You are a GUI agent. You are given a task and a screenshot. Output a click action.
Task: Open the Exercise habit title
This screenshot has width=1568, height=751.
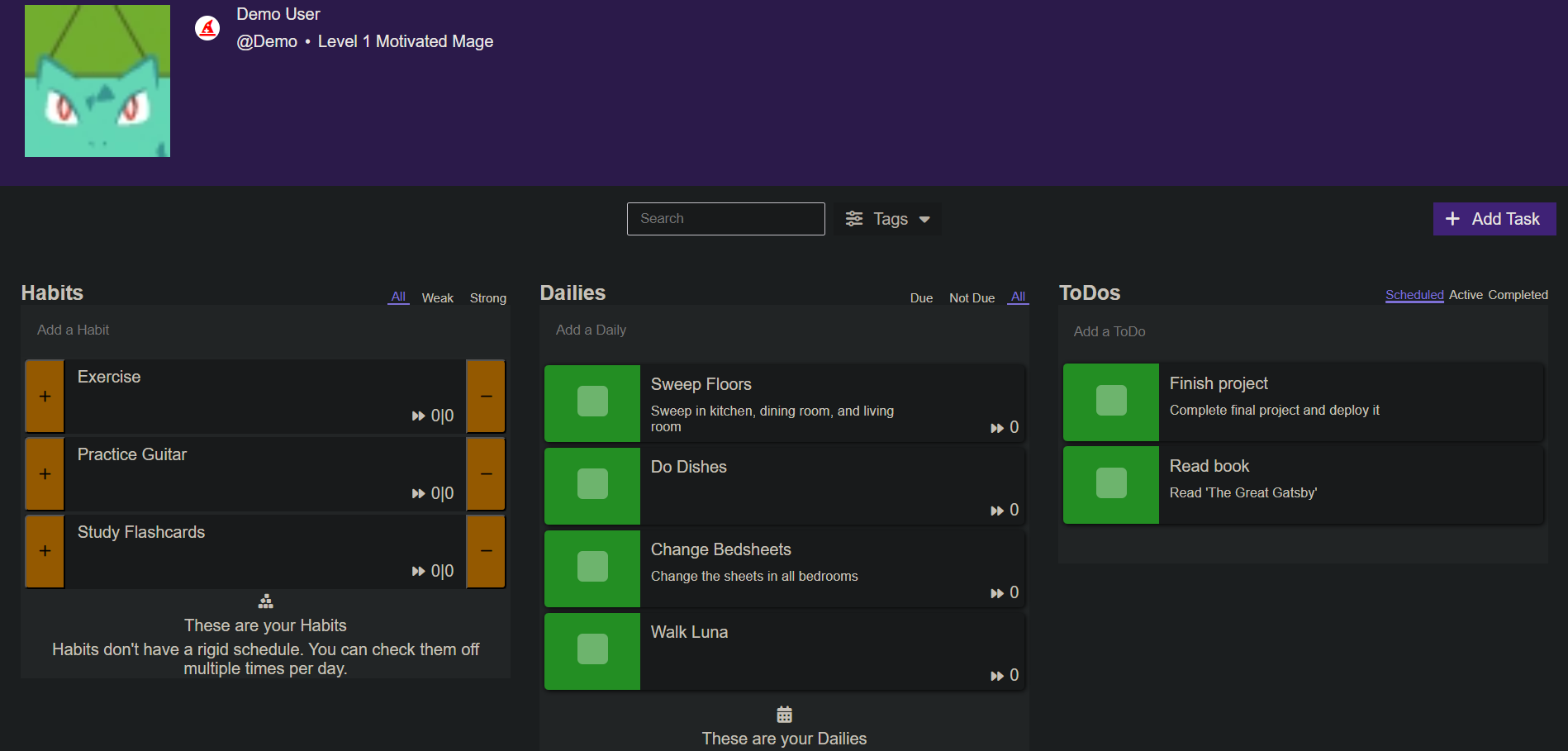(x=109, y=377)
